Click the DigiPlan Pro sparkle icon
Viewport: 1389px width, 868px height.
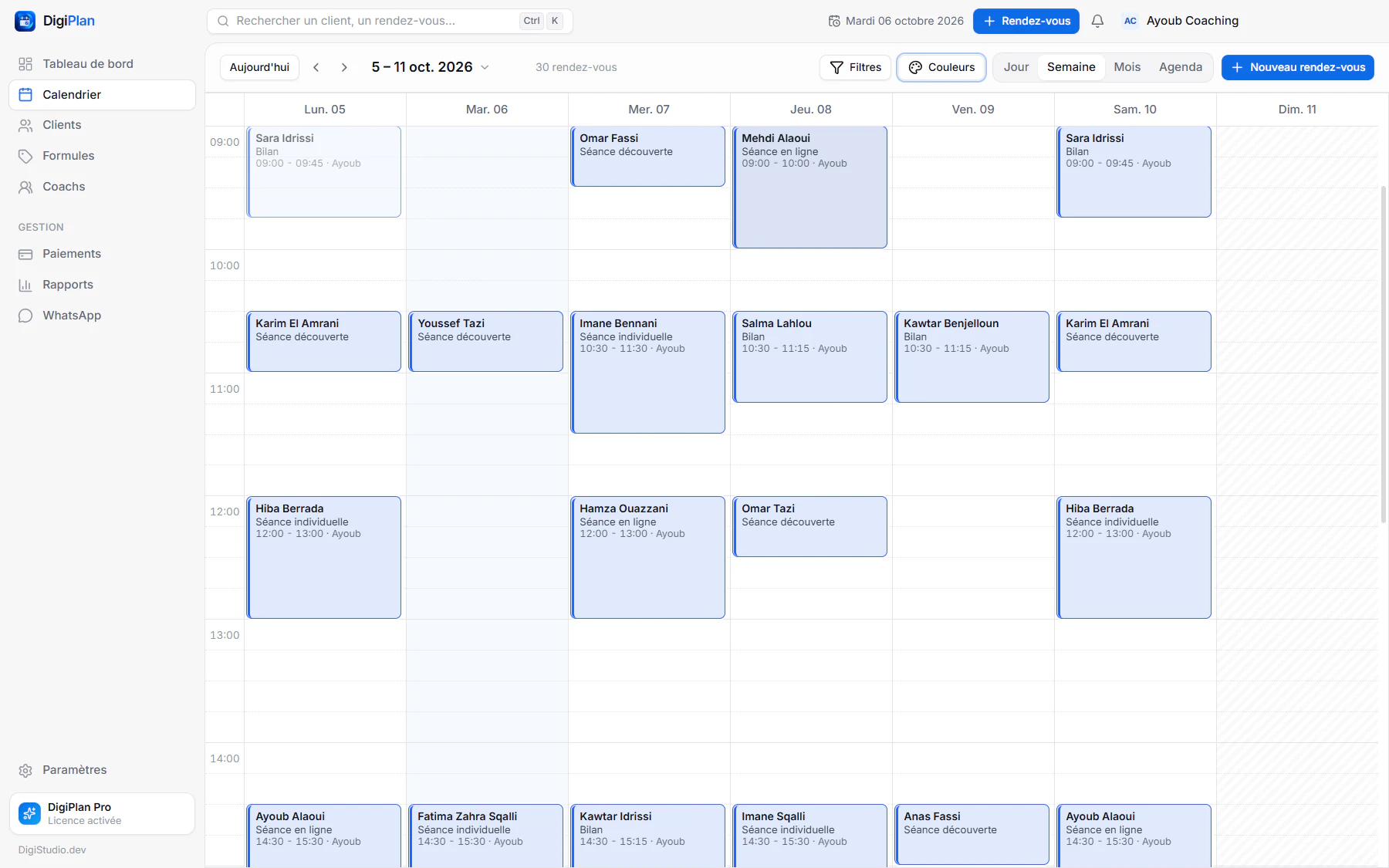(29, 813)
